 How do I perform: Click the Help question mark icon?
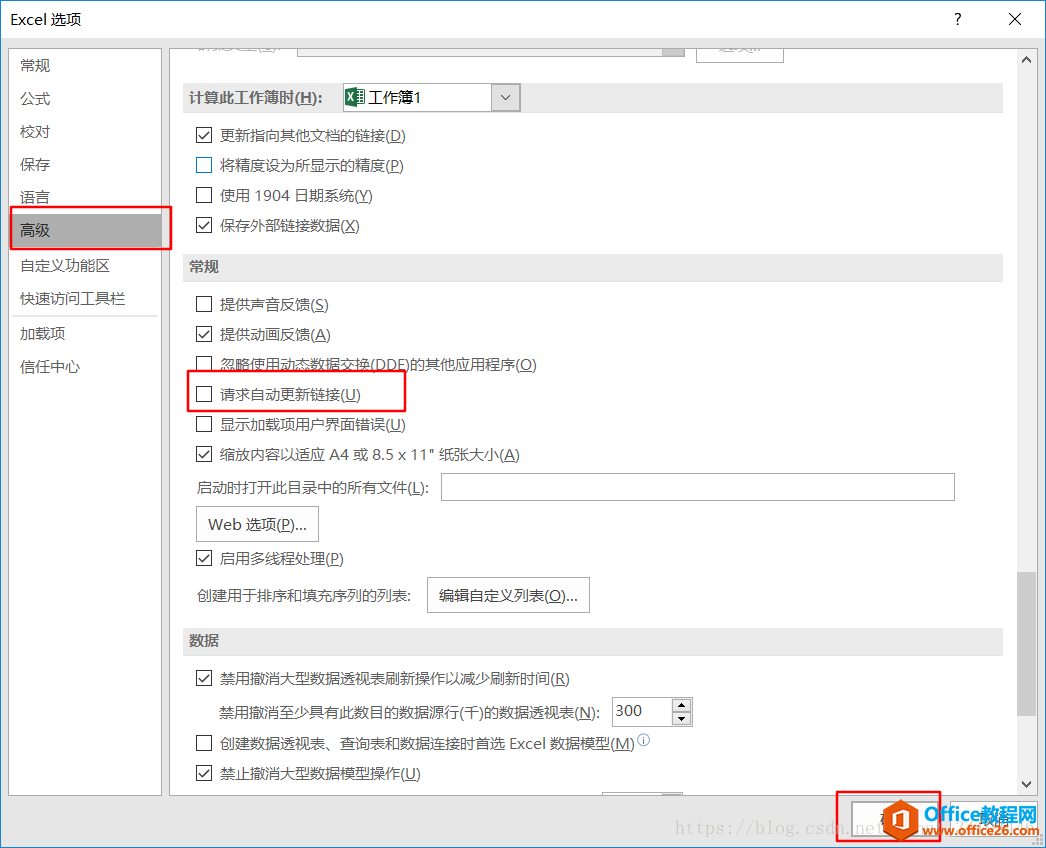click(x=957, y=19)
